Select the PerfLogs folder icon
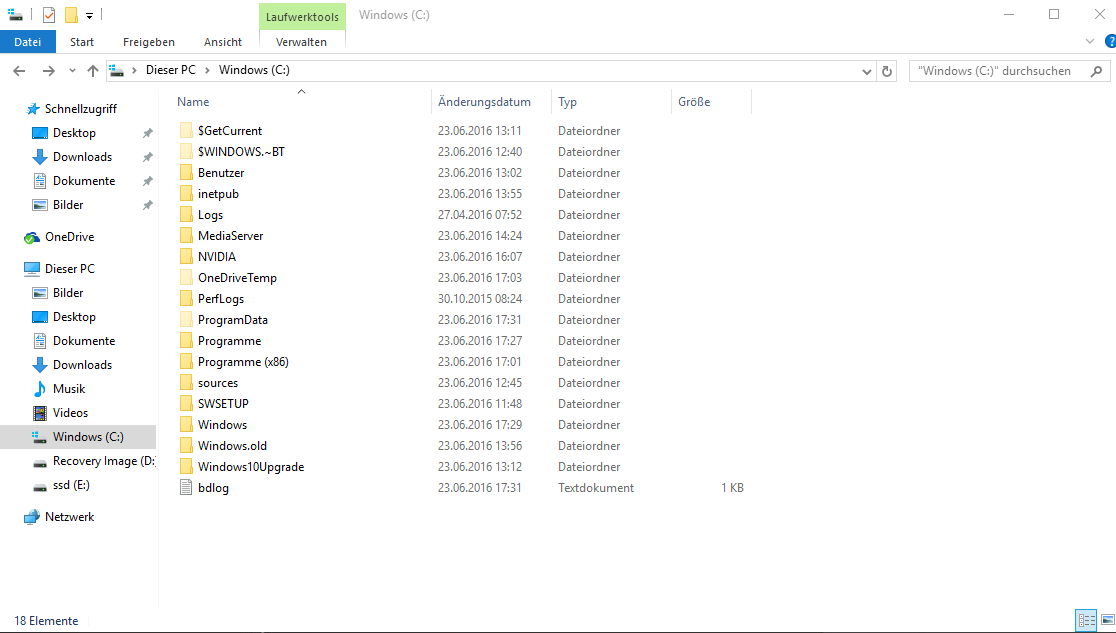 point(186,298)
